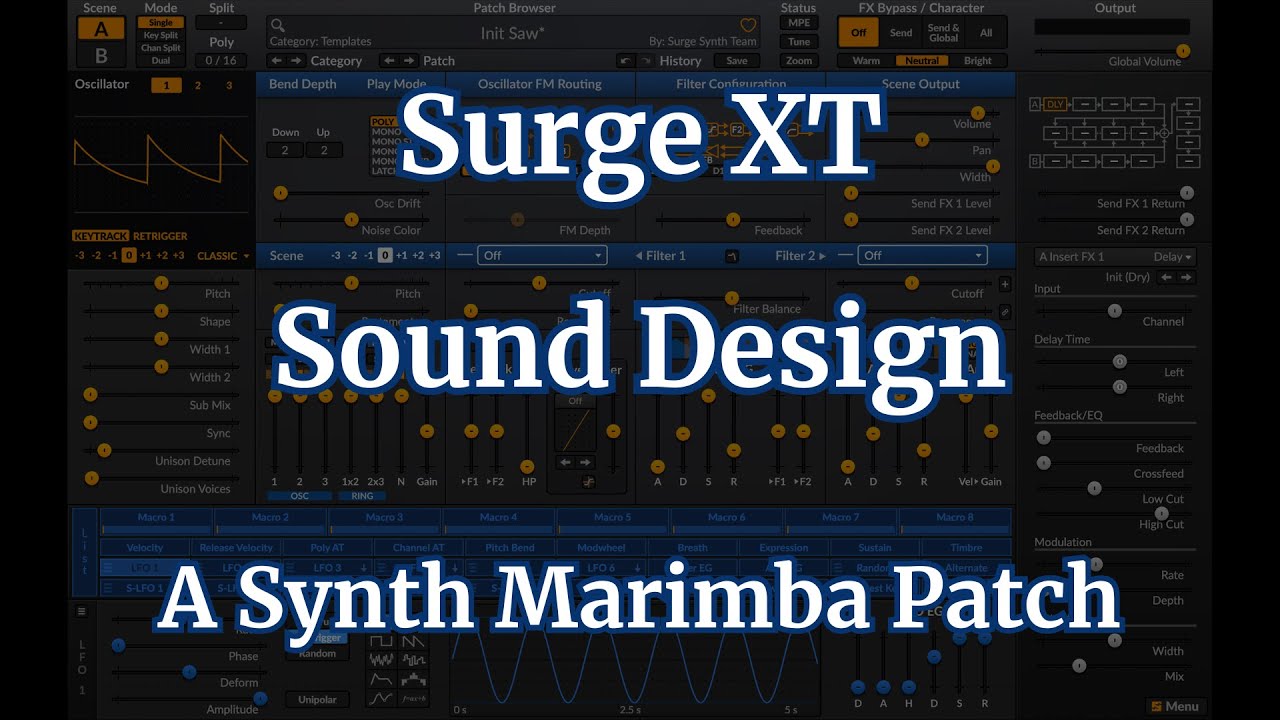1280x720 pixels.
Task: Open the Delay effect type dropdown
Action: point(1173,257)
